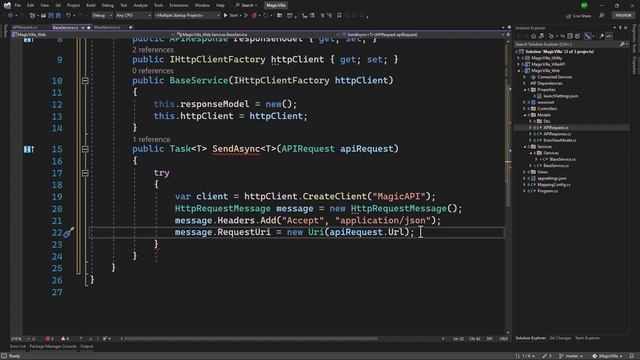Screen dimensions: 640x360
Task: Collapse the MagicVilla_Web project node
Action: [519, 71]
